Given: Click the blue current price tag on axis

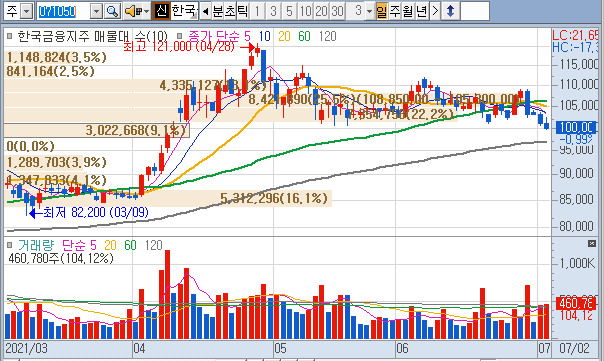Looking at the screenshot, I should [576, 127].
